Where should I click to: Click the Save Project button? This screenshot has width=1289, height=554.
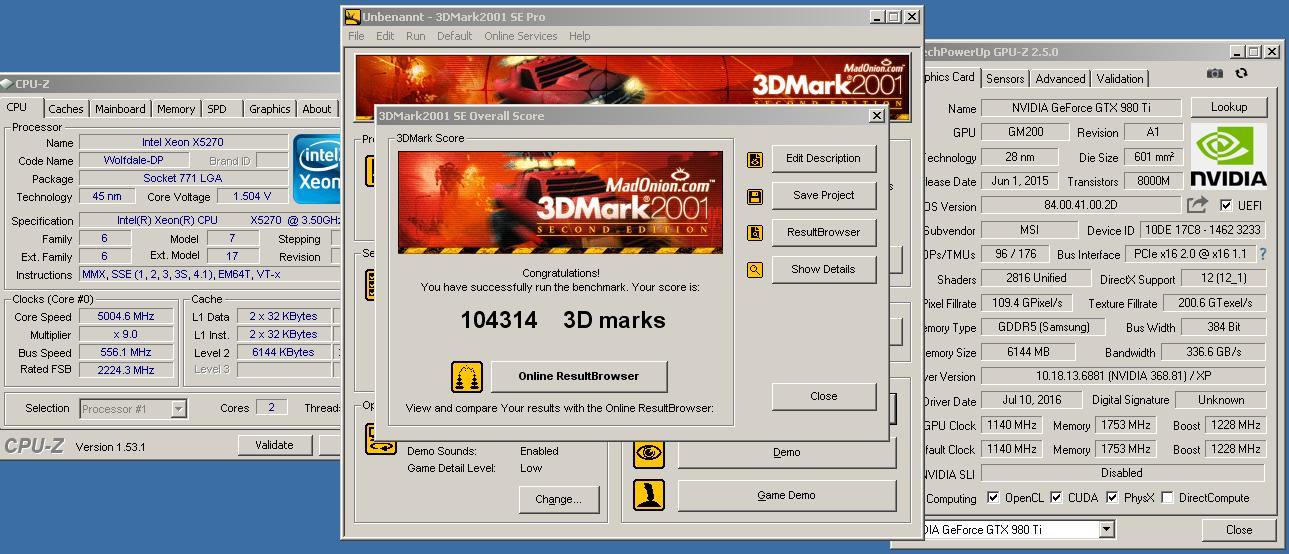tap(823, 195)
